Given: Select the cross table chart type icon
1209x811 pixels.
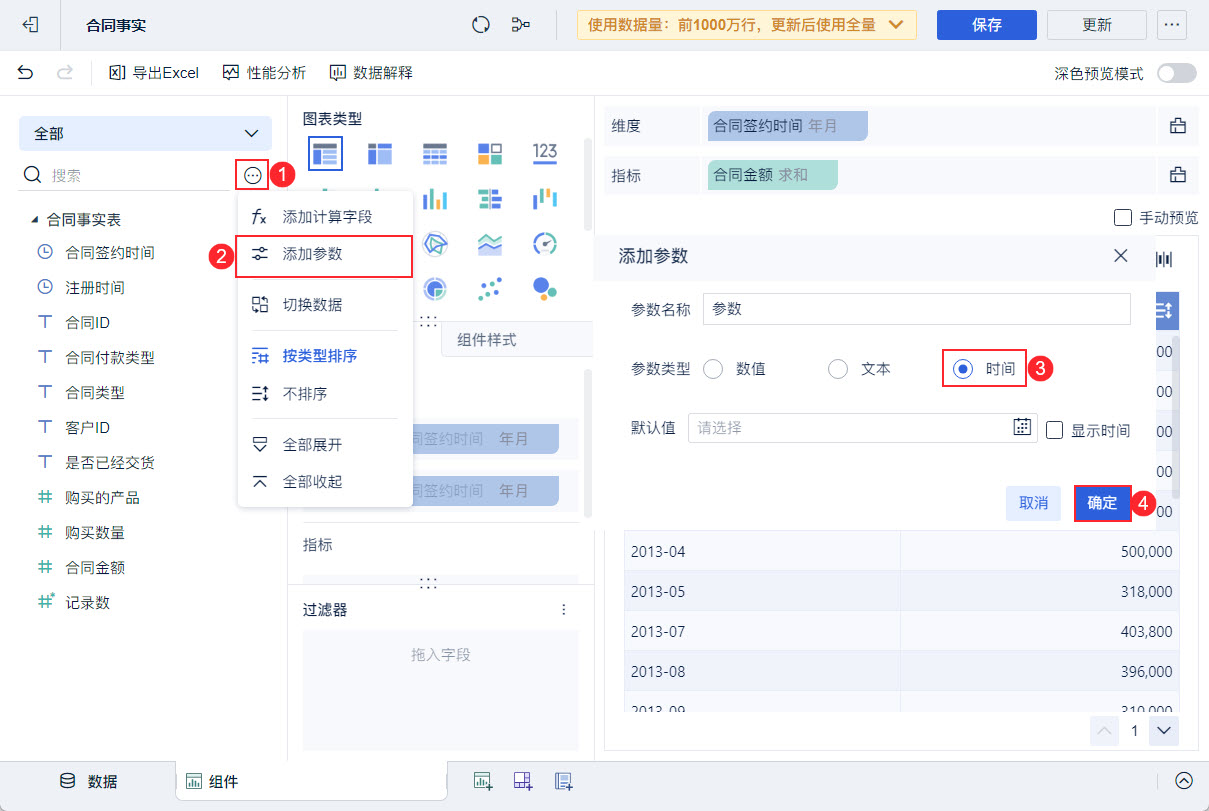Looking at the screenshot, I should tap(380, 153).
